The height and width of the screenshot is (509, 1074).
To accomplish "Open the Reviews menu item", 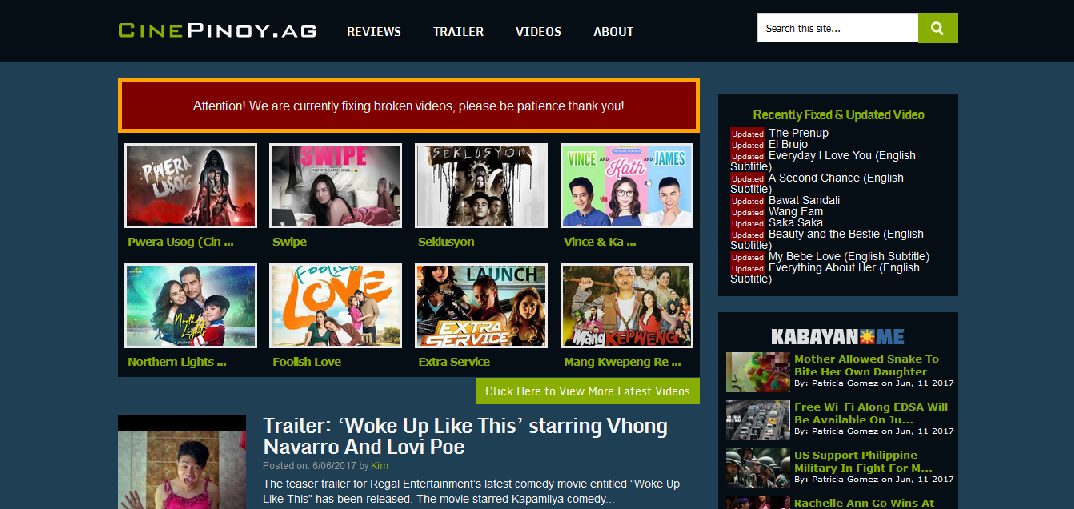I will point(373,32).
